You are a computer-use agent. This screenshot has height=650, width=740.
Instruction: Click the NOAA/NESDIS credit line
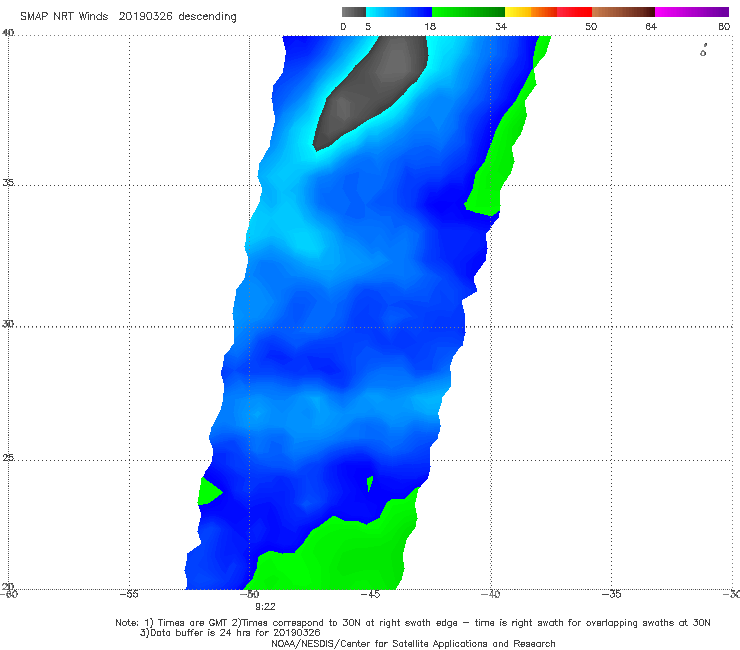tap(413, 643)
